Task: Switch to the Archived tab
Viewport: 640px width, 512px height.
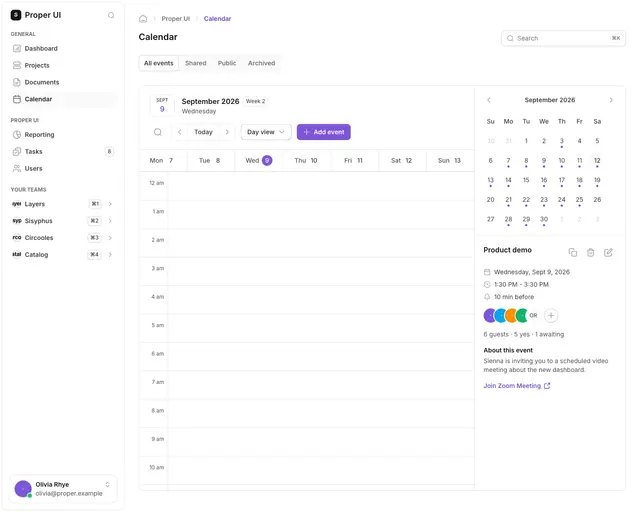Action: (x=262, y=63)
